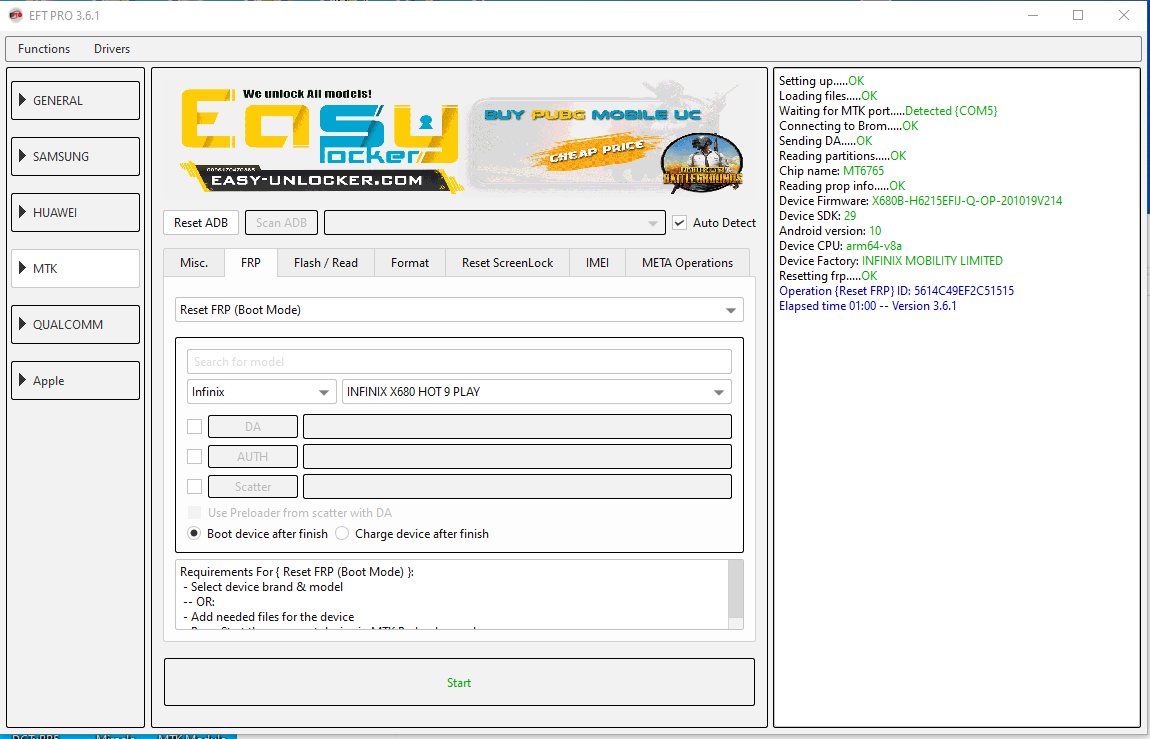Click the AUTH file button
Viewport: 1150px width, 739px height.
[x=253, y=456]
